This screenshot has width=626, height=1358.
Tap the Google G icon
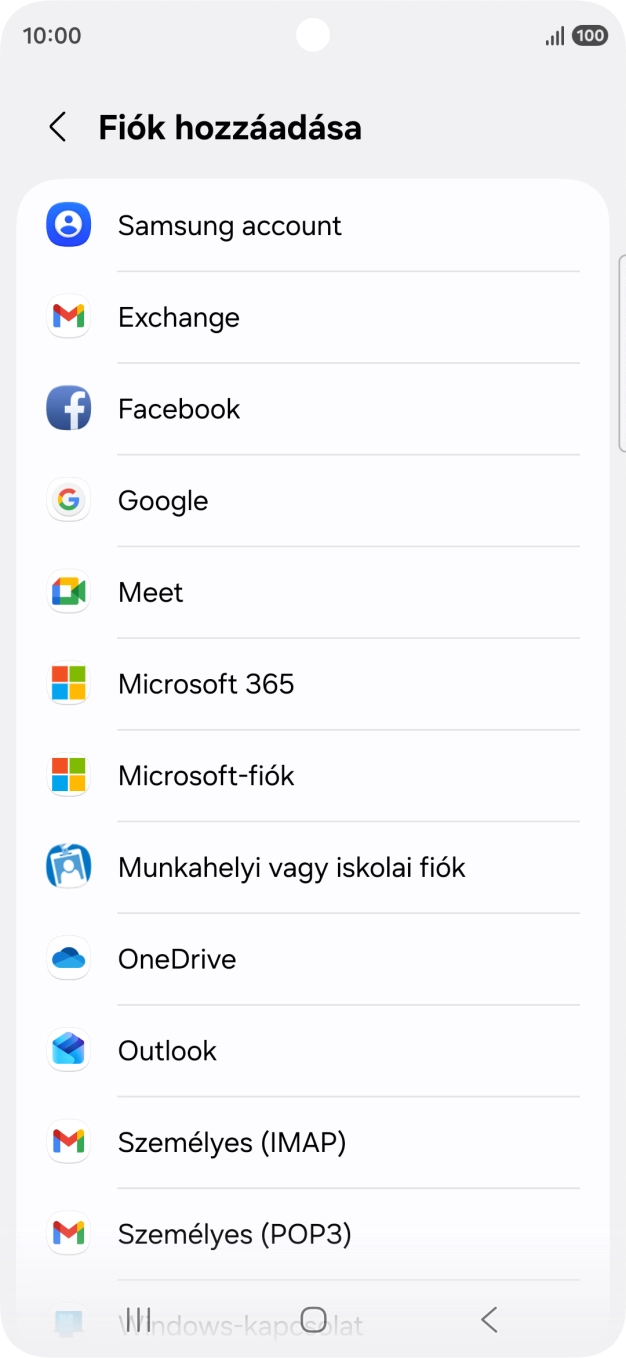[68, 500]
